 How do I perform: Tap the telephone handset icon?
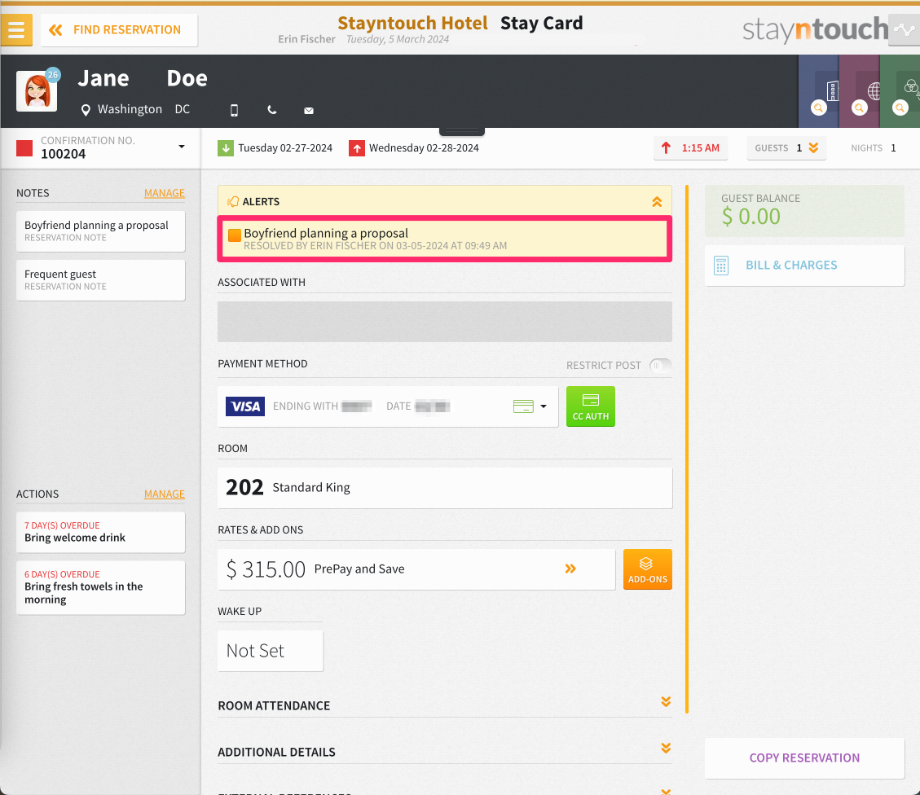coord(272,110)
